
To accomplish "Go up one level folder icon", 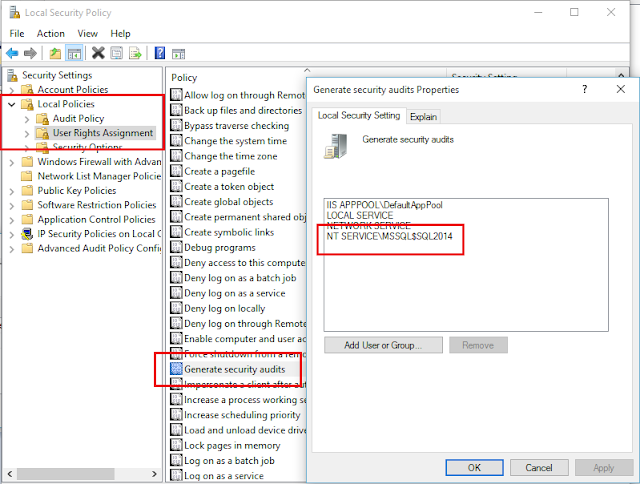I will tap(55, 53).
